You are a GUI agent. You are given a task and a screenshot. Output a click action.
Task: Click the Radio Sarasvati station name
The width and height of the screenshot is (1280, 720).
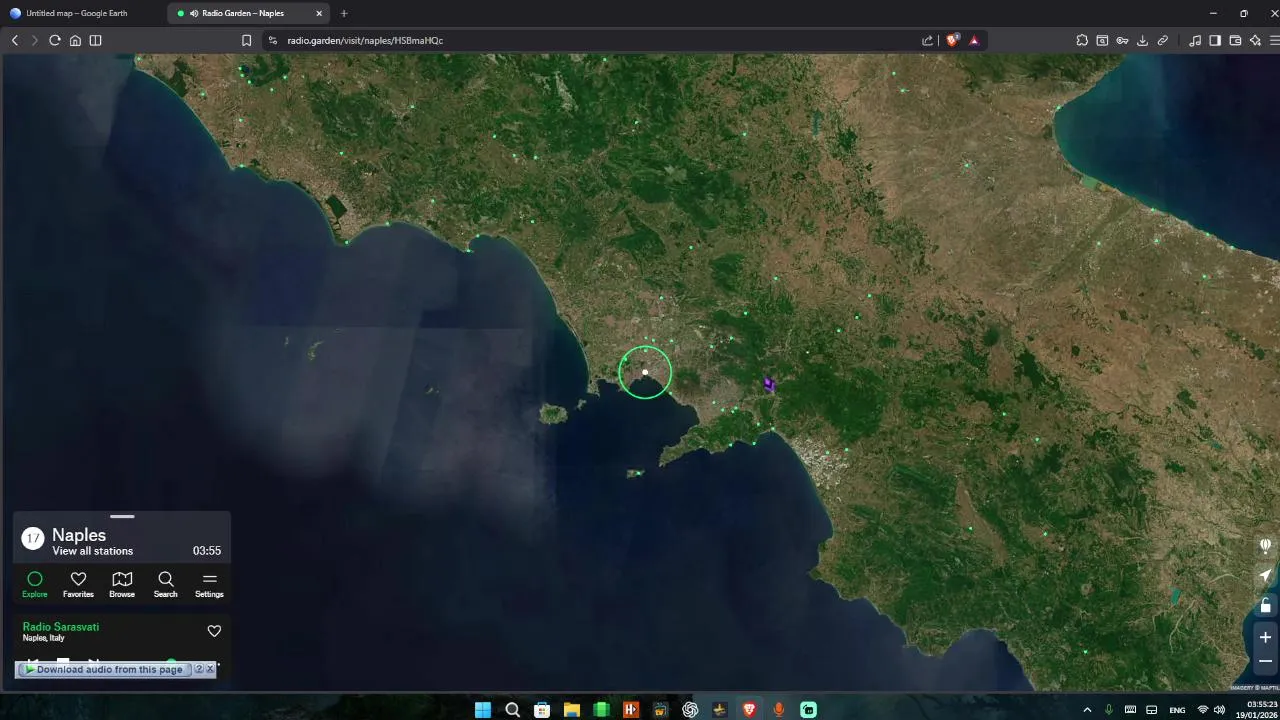point(61,627)
